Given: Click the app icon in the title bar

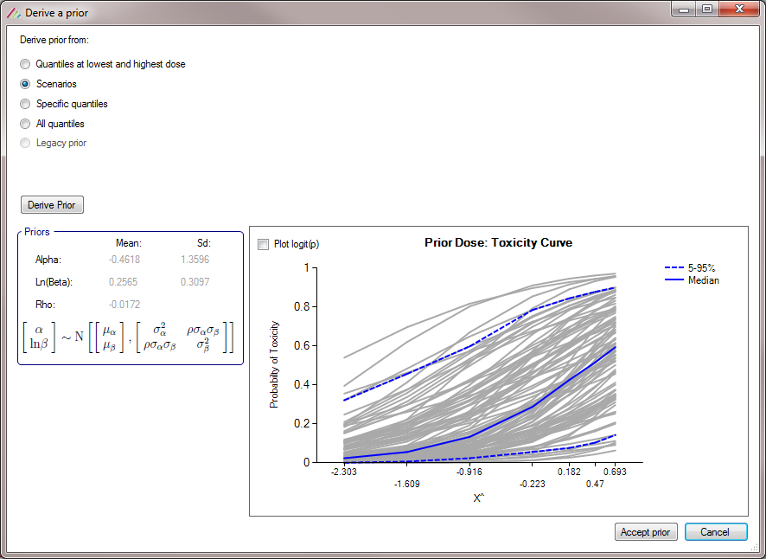Looking at the screenshot, I should [x=12, y=10].
